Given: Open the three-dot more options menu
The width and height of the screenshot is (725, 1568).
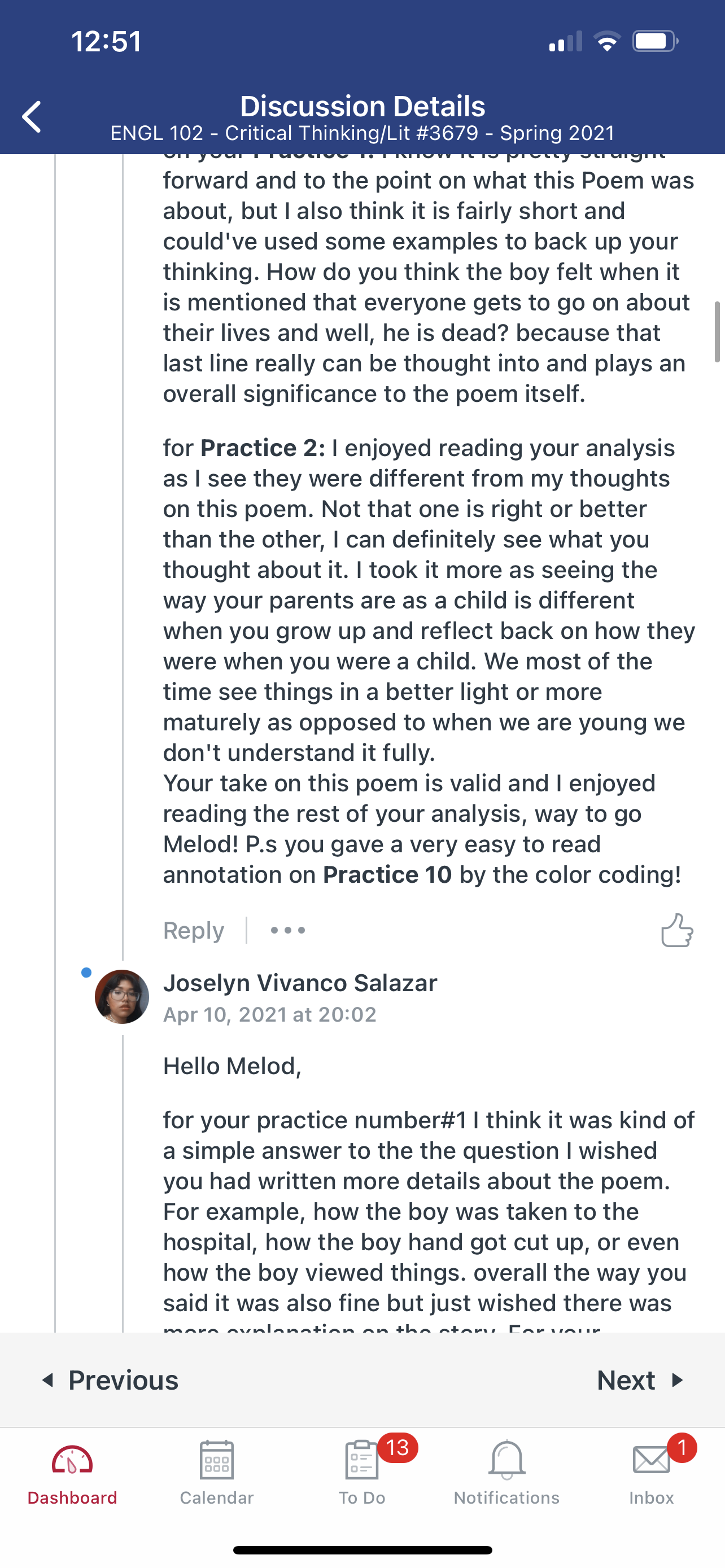Looking at the screenshot, I should tap(288, 930).
